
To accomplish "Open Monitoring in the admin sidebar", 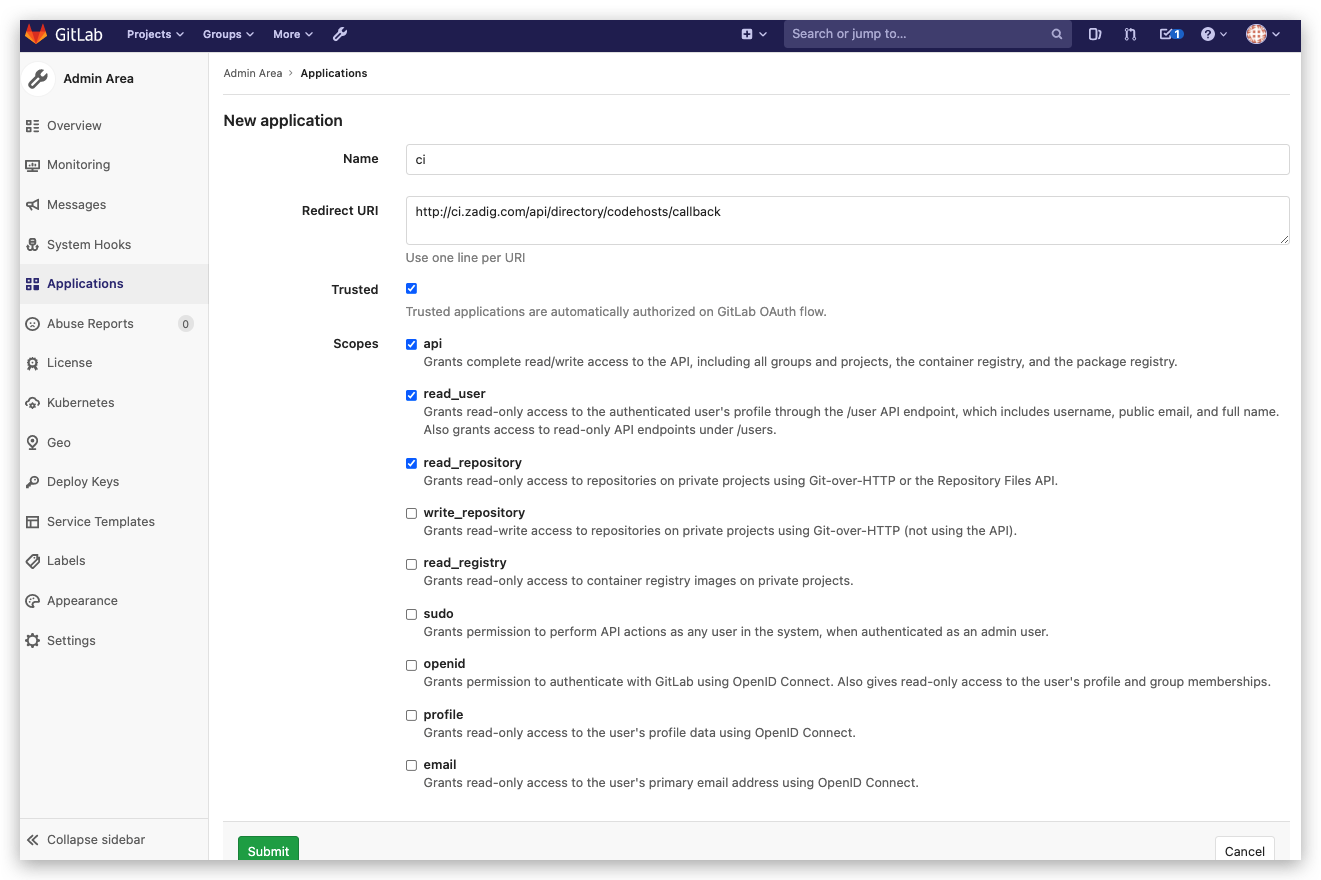I will click(114, 165).
